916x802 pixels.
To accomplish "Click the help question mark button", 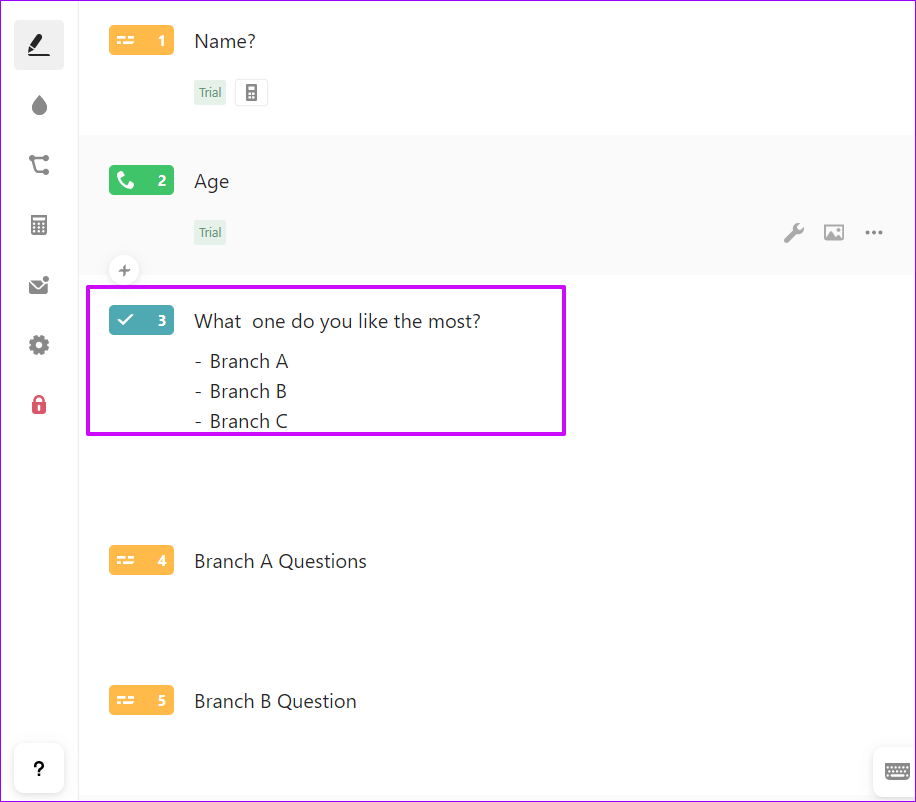I will [39, 768].
